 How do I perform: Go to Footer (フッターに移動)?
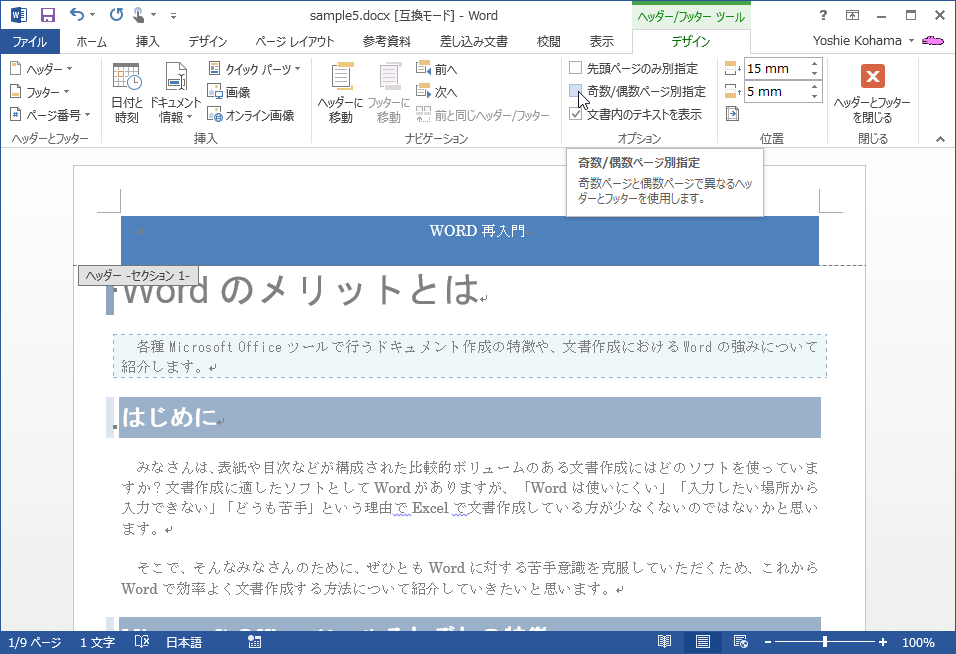point(388,93)
